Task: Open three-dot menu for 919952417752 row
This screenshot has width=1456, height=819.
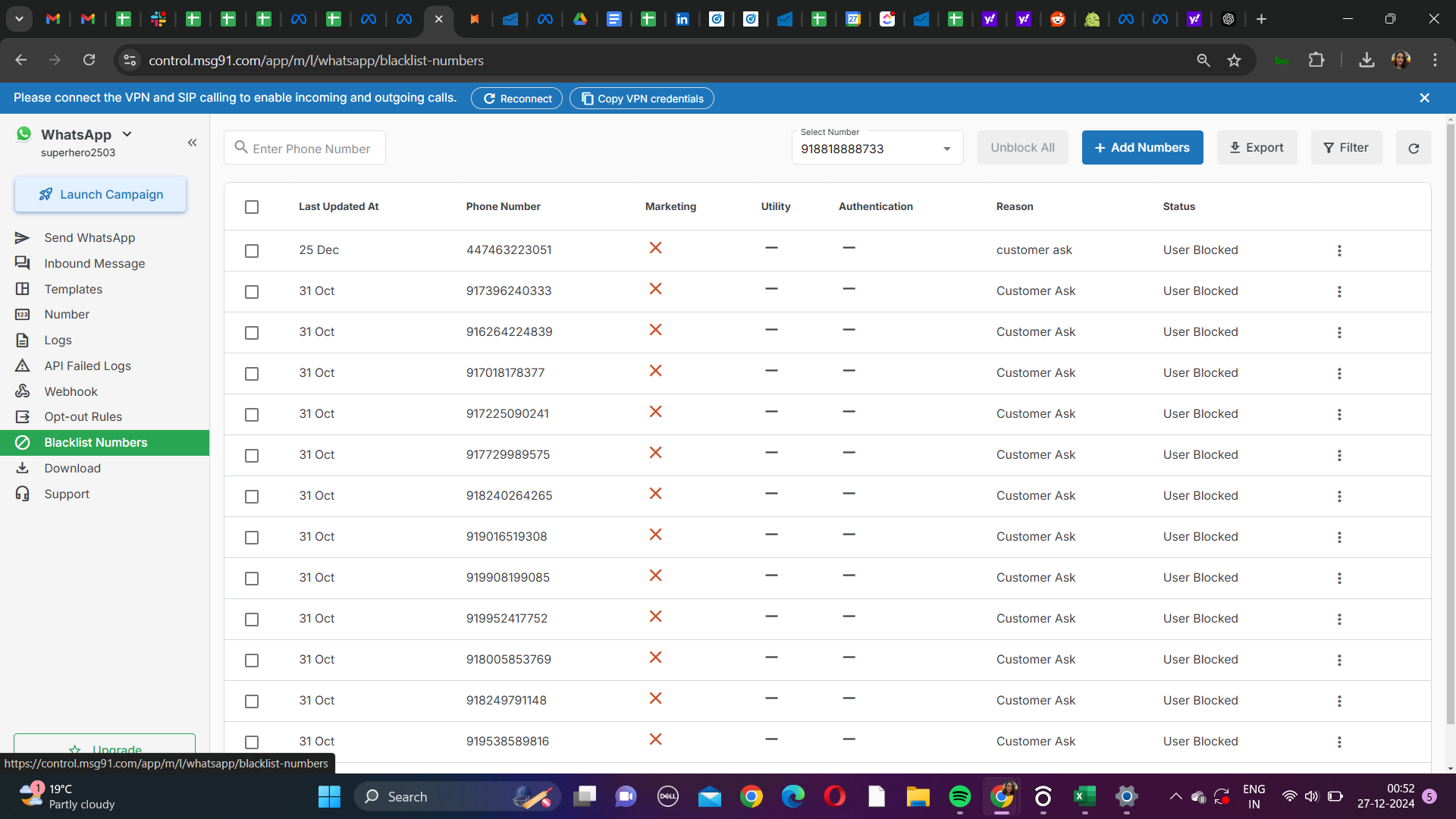Action: coord(1339,619)
